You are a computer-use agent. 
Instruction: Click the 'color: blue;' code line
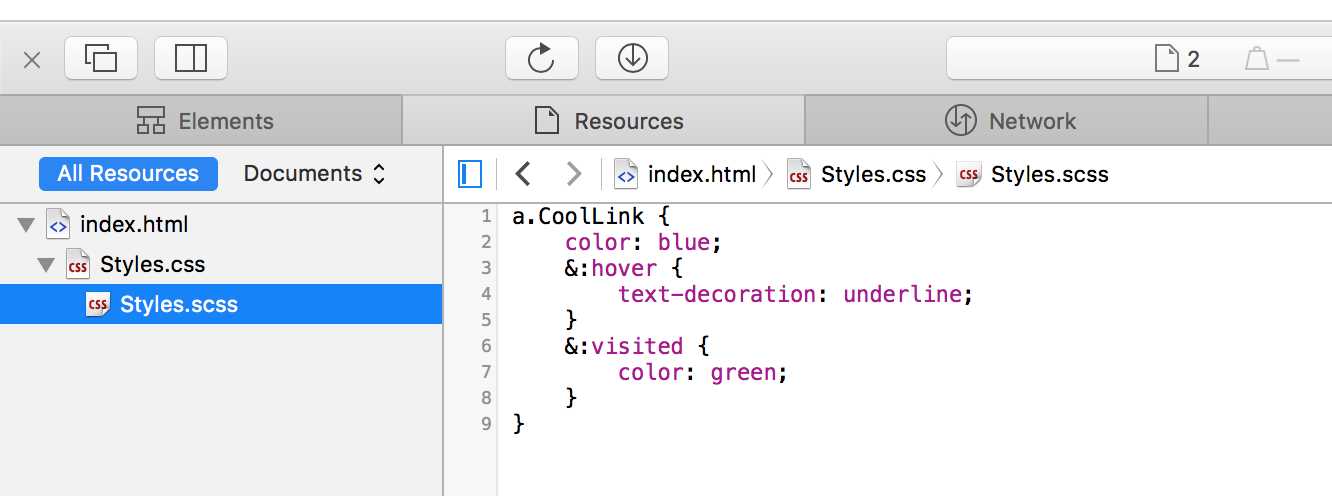tap(643, 242)
